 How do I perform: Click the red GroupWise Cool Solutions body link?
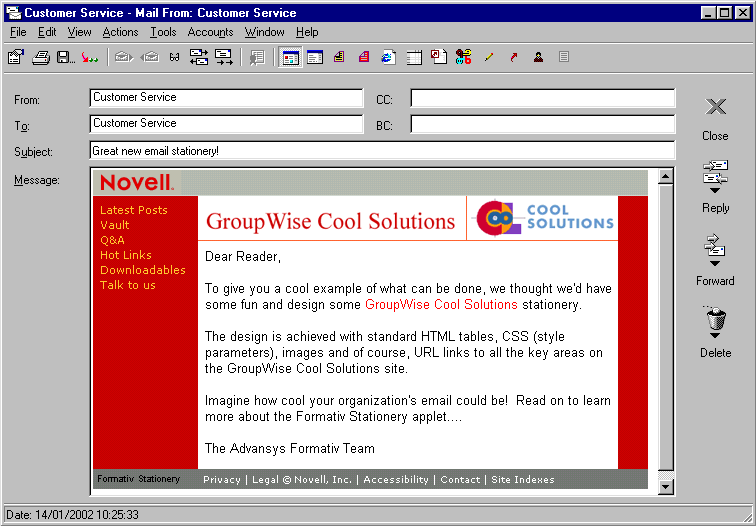pos(441,305)
